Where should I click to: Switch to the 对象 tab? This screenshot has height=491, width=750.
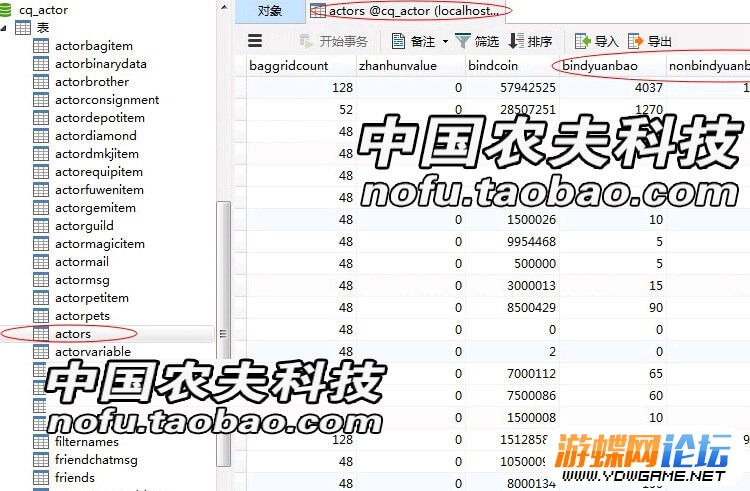(x=270, y=11)
